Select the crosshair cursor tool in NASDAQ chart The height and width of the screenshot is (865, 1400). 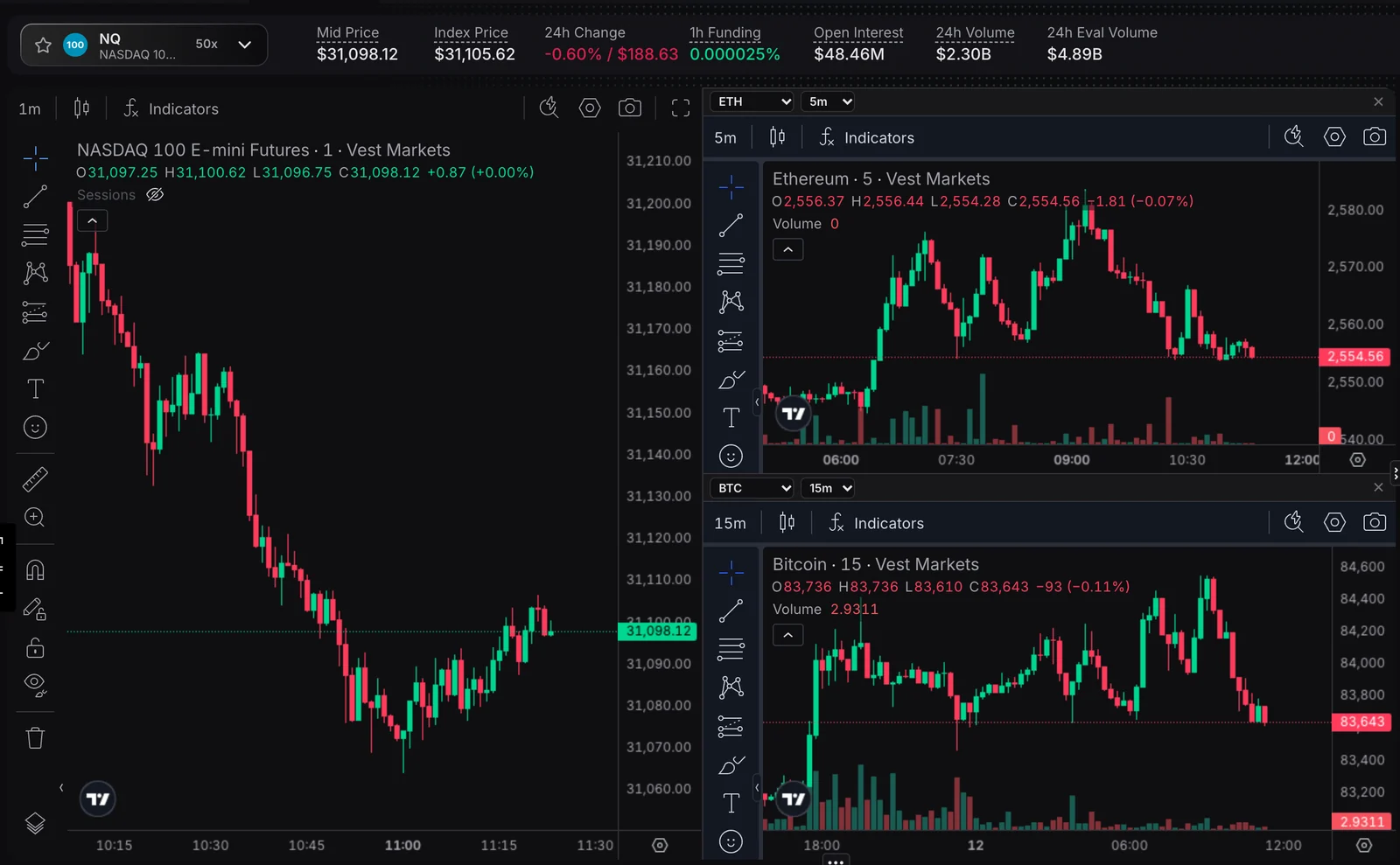35,157
